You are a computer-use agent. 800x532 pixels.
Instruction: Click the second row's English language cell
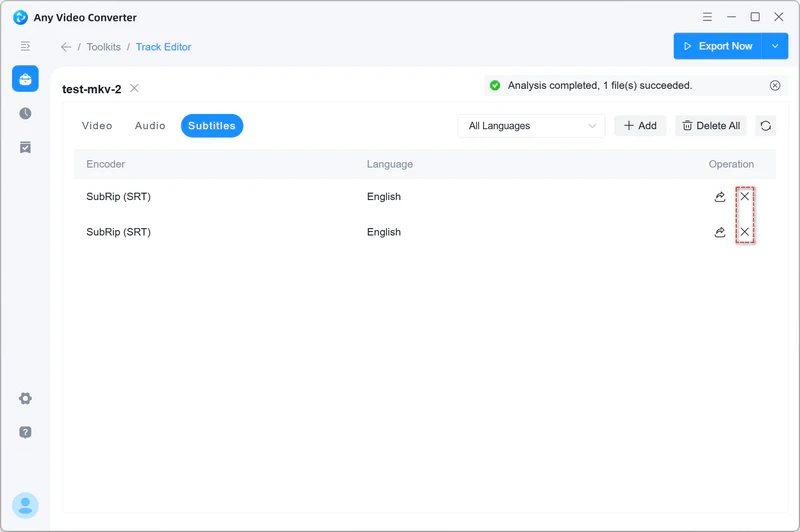384,232
